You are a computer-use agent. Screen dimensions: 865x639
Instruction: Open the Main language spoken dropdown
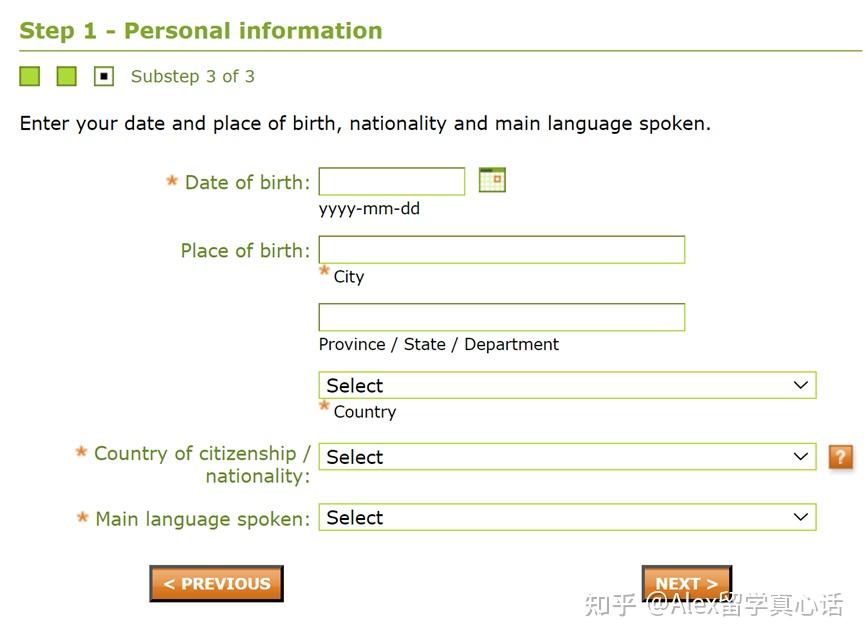(567, 518)
